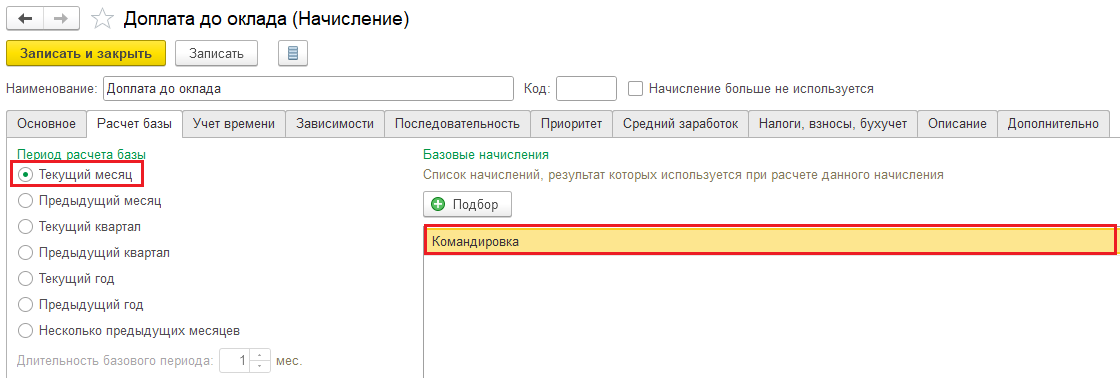
Task: Open the Зависимости tab
Action: (335, 124)
